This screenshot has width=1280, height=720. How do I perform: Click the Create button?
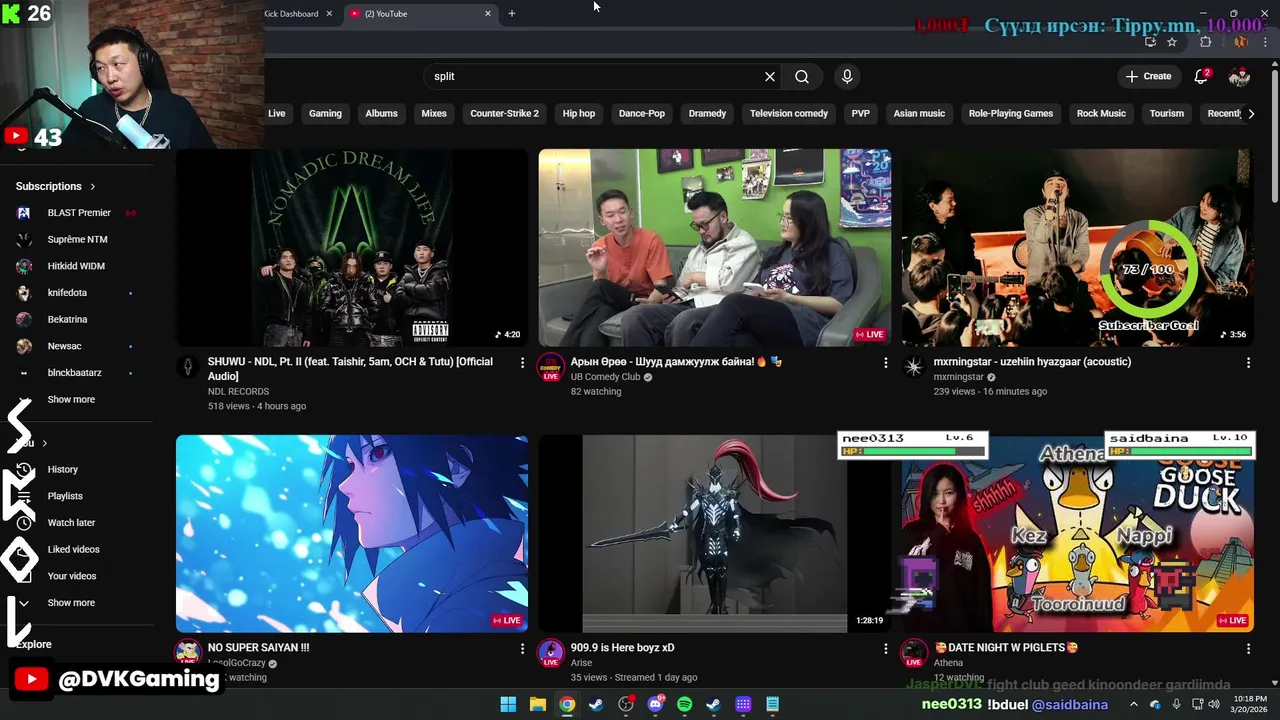point(1148,76)
